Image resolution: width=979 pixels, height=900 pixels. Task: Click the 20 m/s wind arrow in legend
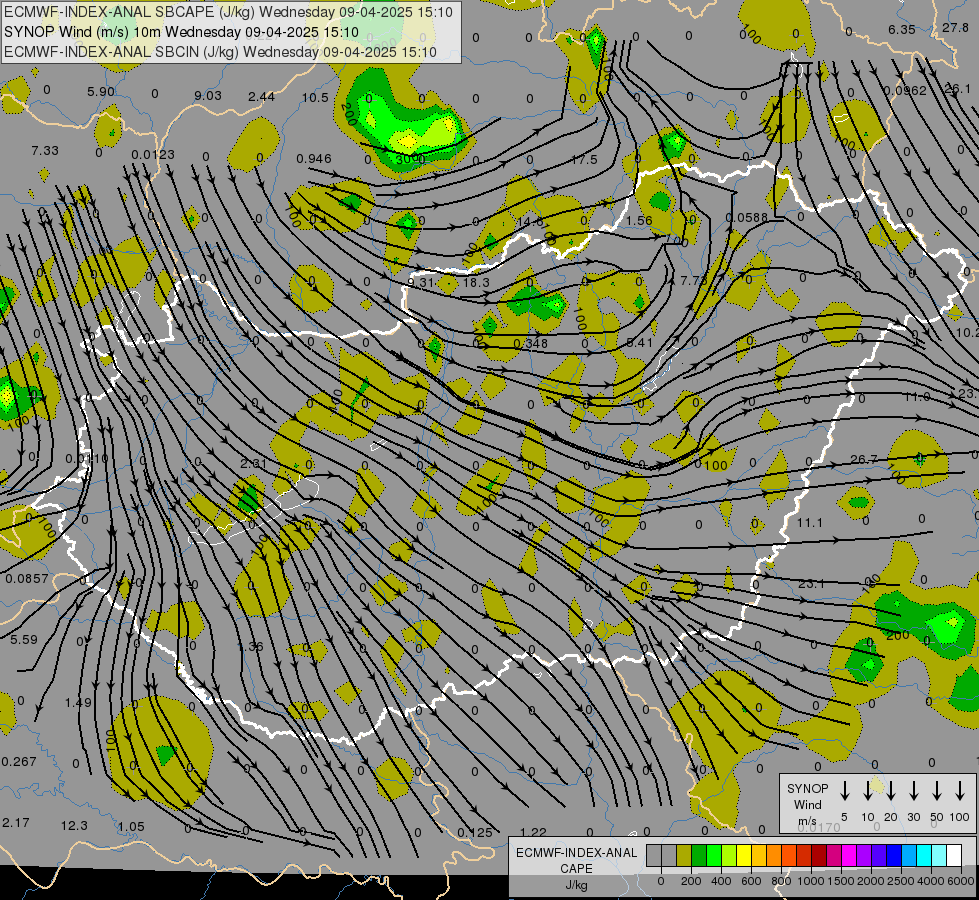891,790
